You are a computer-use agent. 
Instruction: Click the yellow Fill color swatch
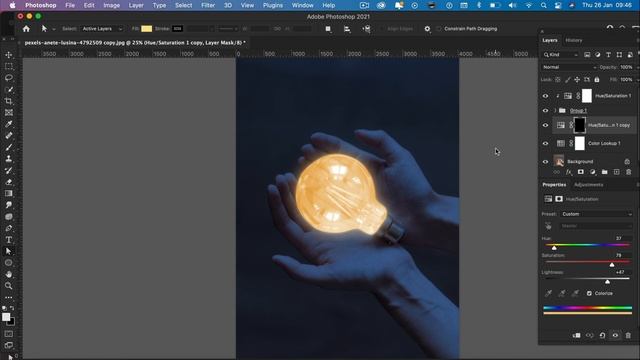pos(147,29)
